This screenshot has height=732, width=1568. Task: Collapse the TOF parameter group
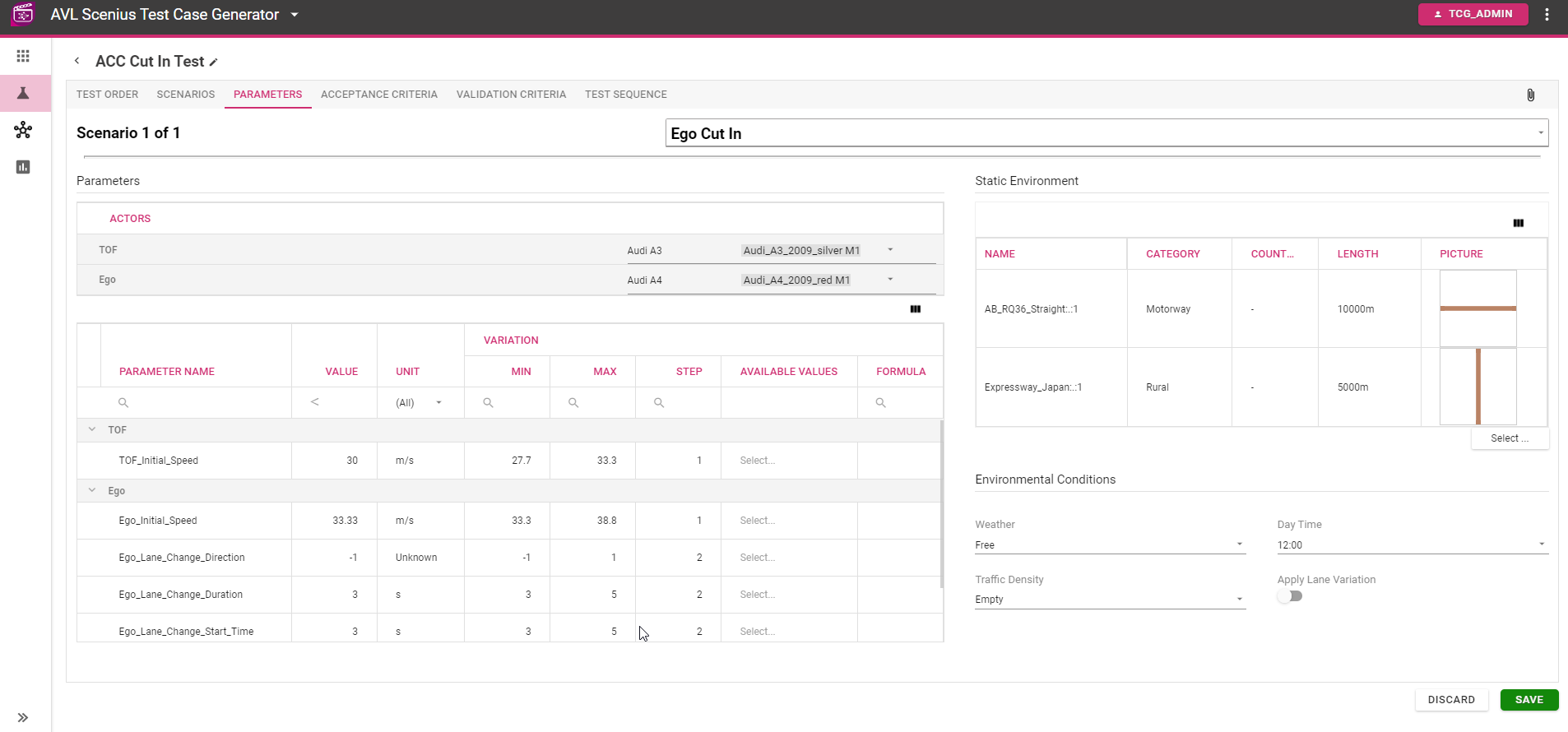[x=92, y=429]
